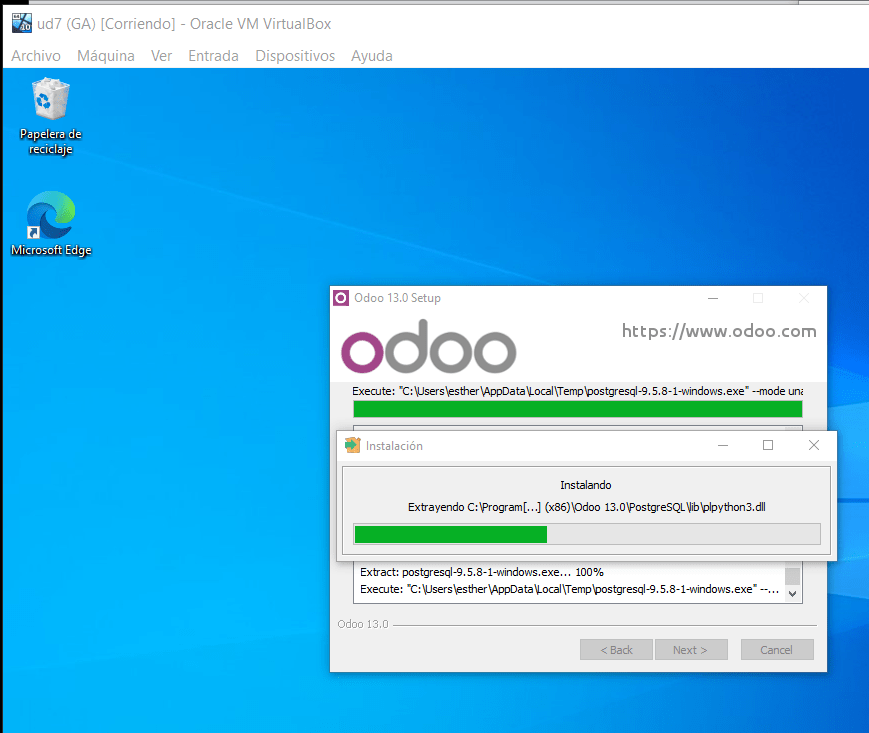Click the Odoo logo in the setup window

point(428,346)
